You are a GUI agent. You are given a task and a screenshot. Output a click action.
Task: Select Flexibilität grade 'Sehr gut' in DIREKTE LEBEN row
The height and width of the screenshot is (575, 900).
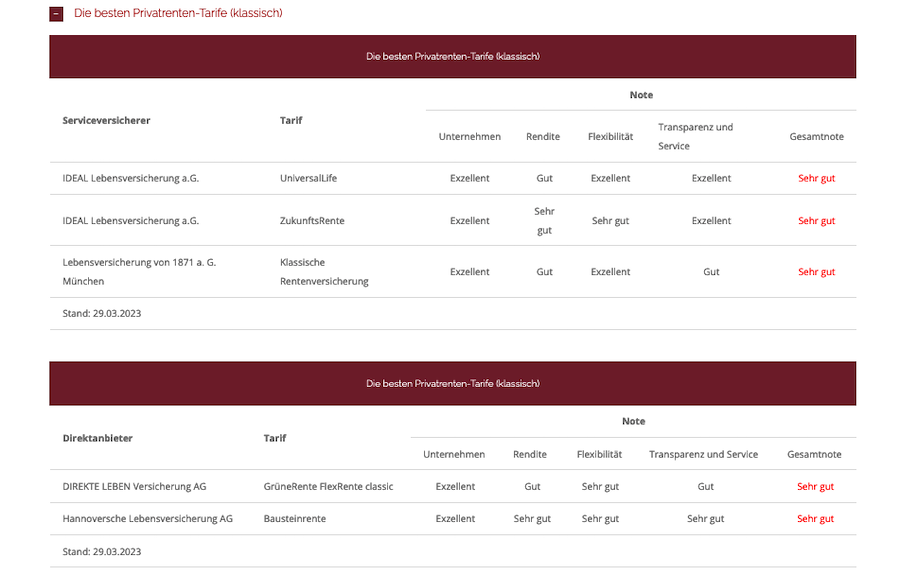click(600, 487)
